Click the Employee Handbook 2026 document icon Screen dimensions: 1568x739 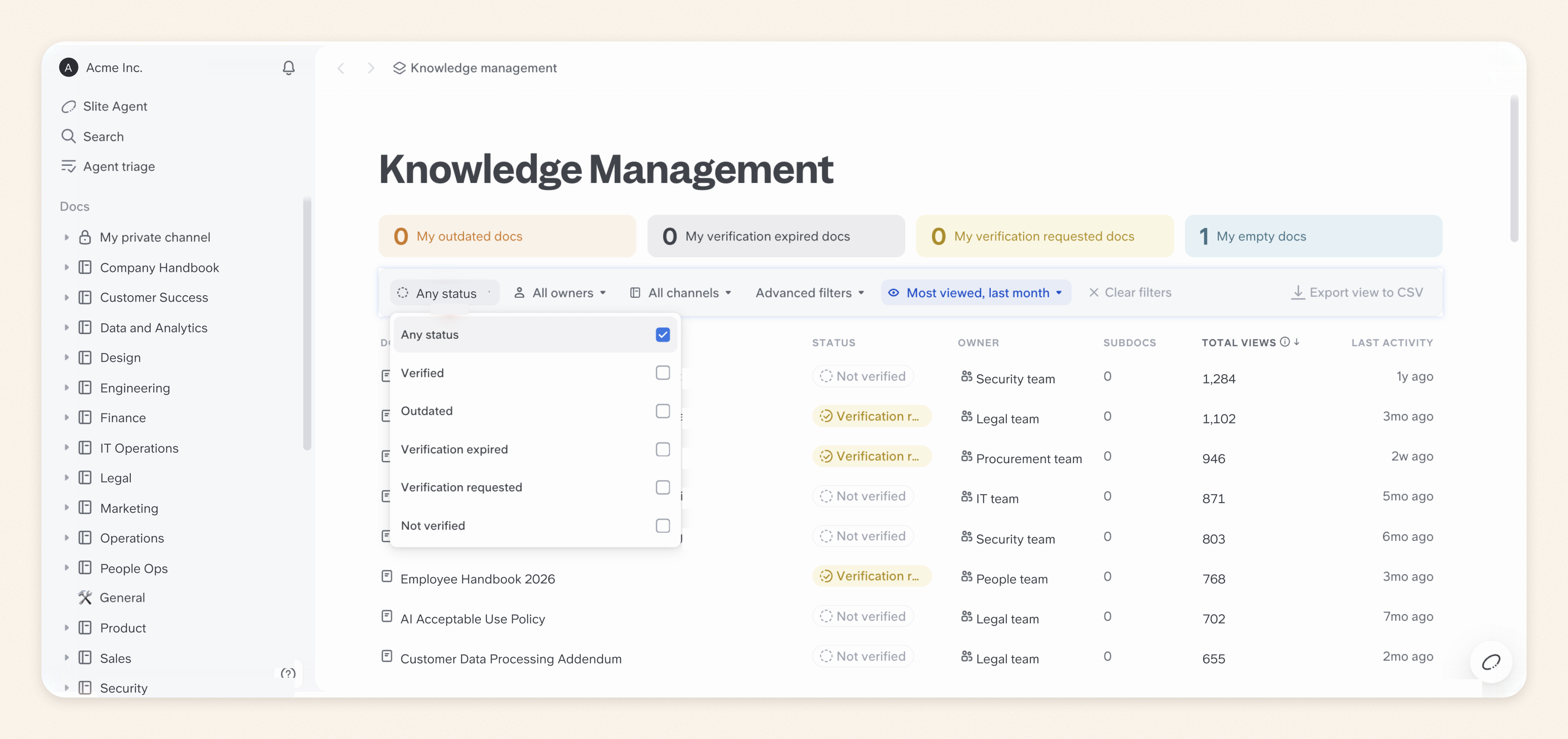click(x=386, y=576)
